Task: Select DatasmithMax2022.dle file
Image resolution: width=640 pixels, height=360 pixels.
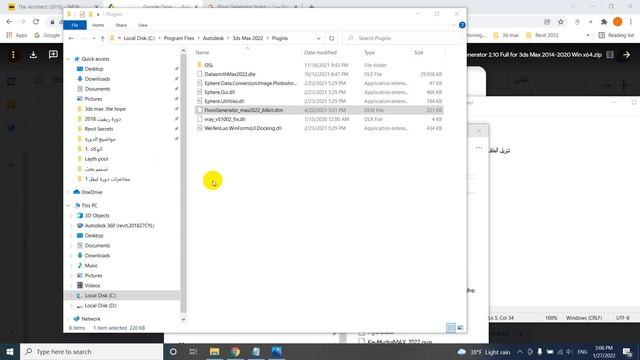Action: coord(230,74)
